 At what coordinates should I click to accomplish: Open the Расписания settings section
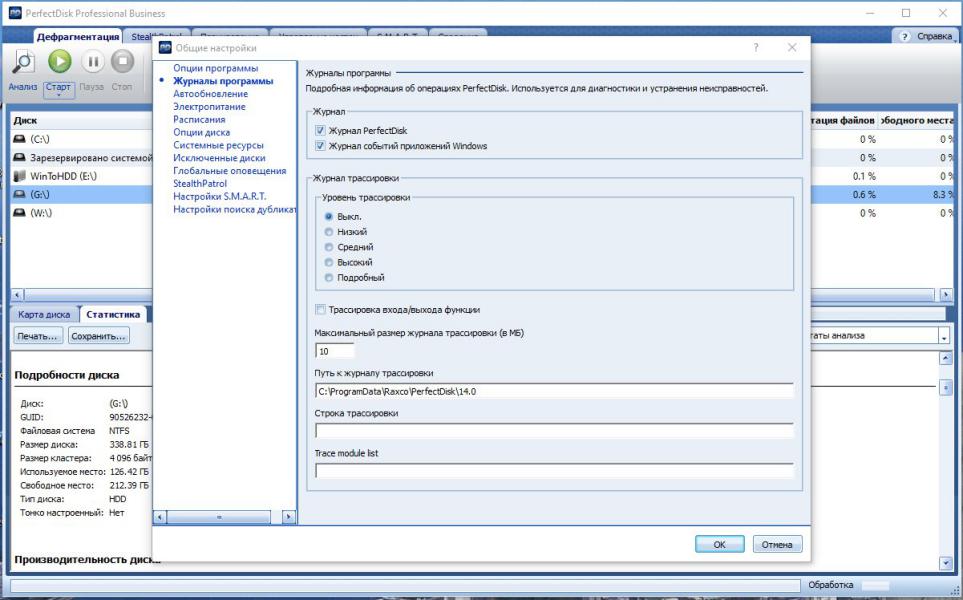pyautogui.click(x=204, y=119)
